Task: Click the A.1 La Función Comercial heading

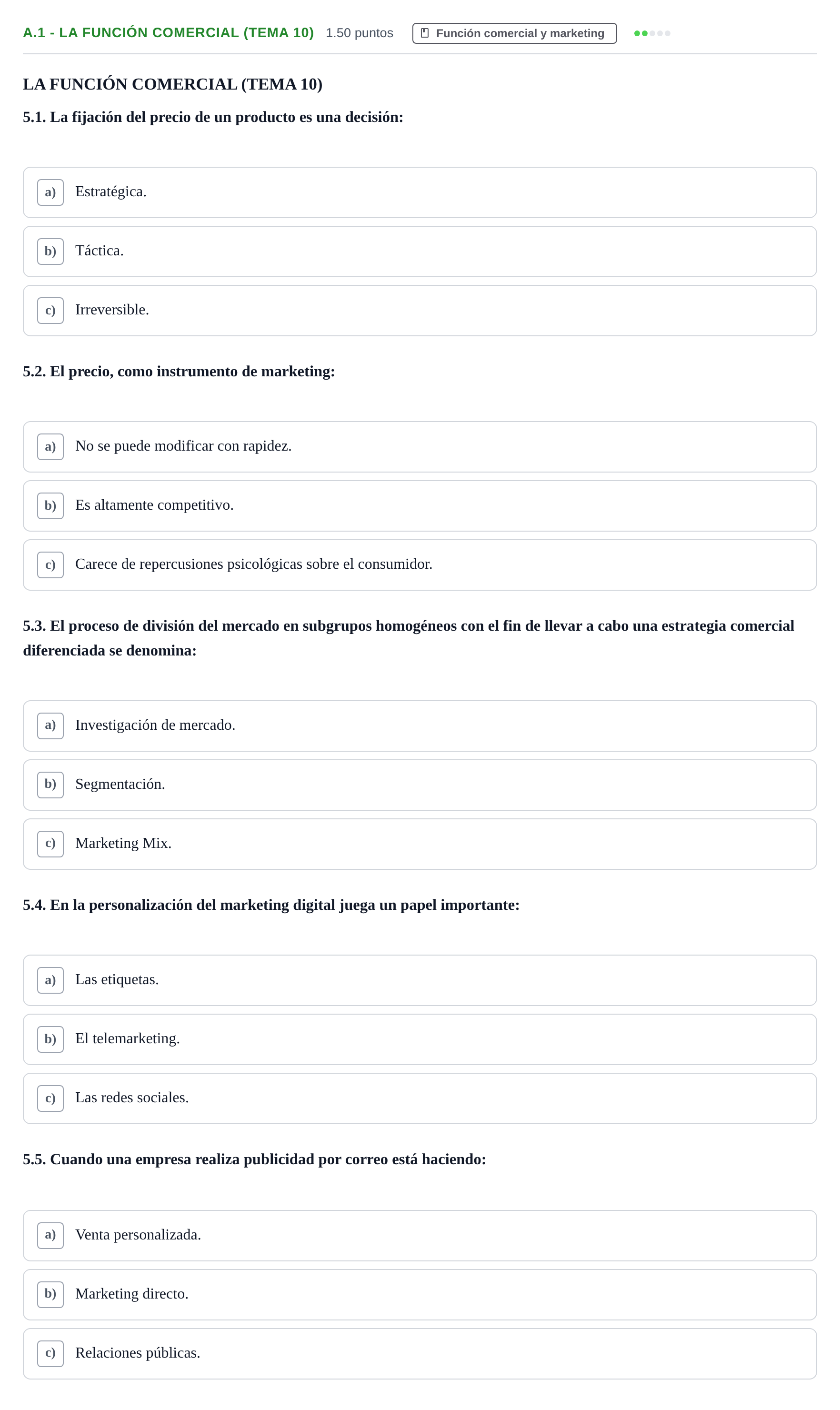Action: tap(168, 33)
